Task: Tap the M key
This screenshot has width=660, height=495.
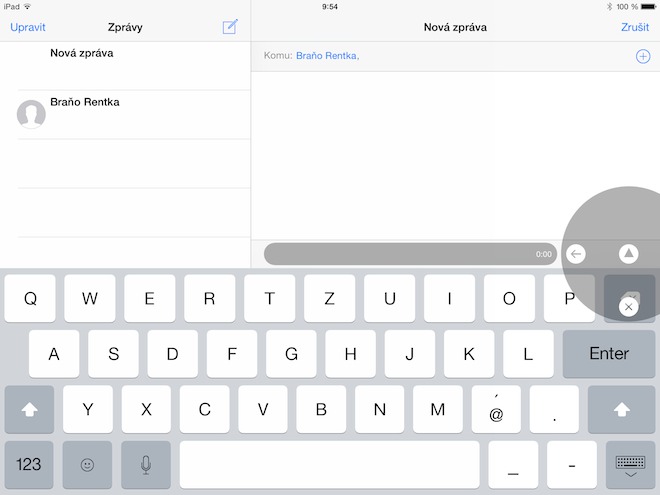Action: click(438, 409)
